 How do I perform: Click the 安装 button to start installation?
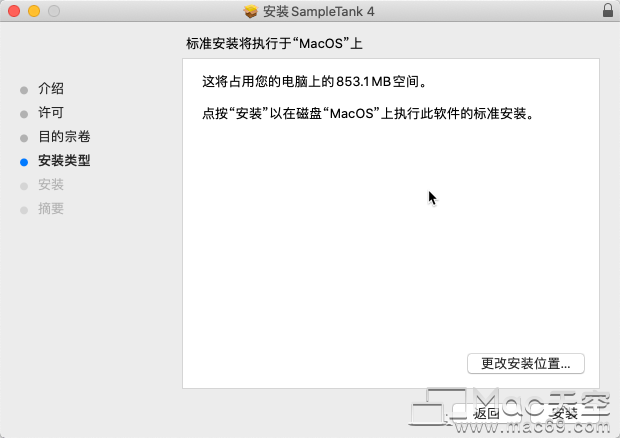tap(565, 413)
